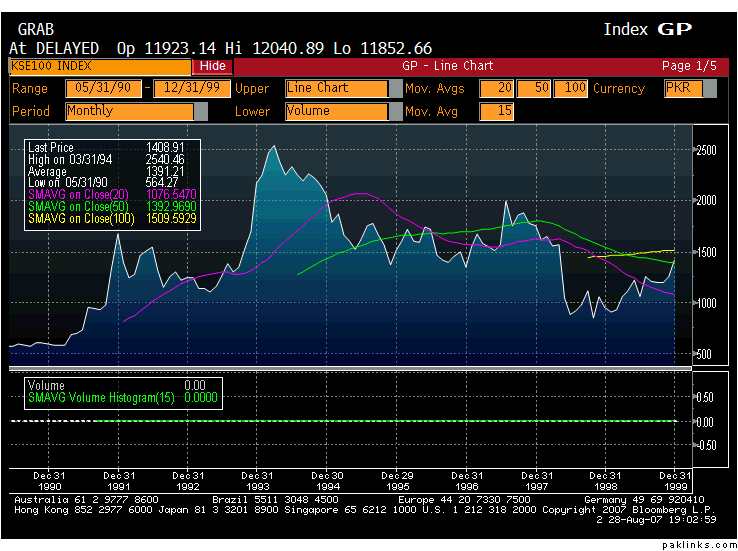The width and height of the screenshot is (738, 551).
Task: Click the Hide button
Action: [213, 66]
